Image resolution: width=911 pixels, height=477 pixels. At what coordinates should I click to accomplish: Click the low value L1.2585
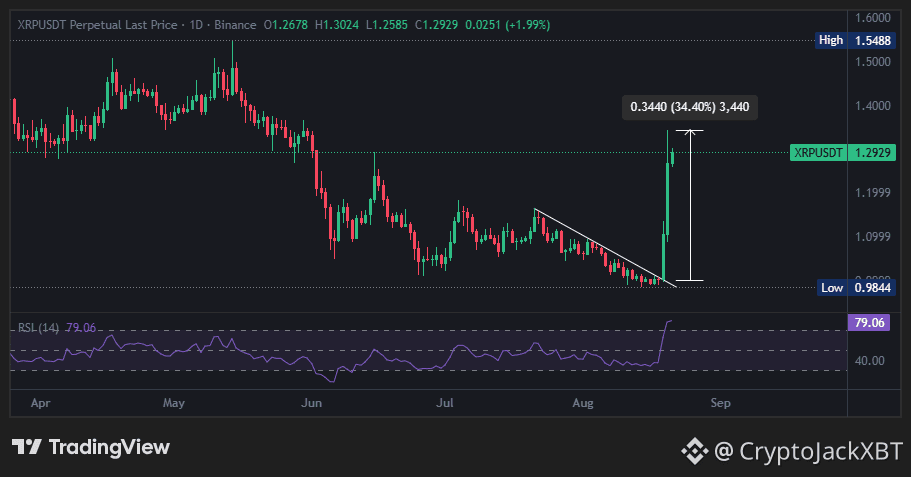tap(387, 25)
